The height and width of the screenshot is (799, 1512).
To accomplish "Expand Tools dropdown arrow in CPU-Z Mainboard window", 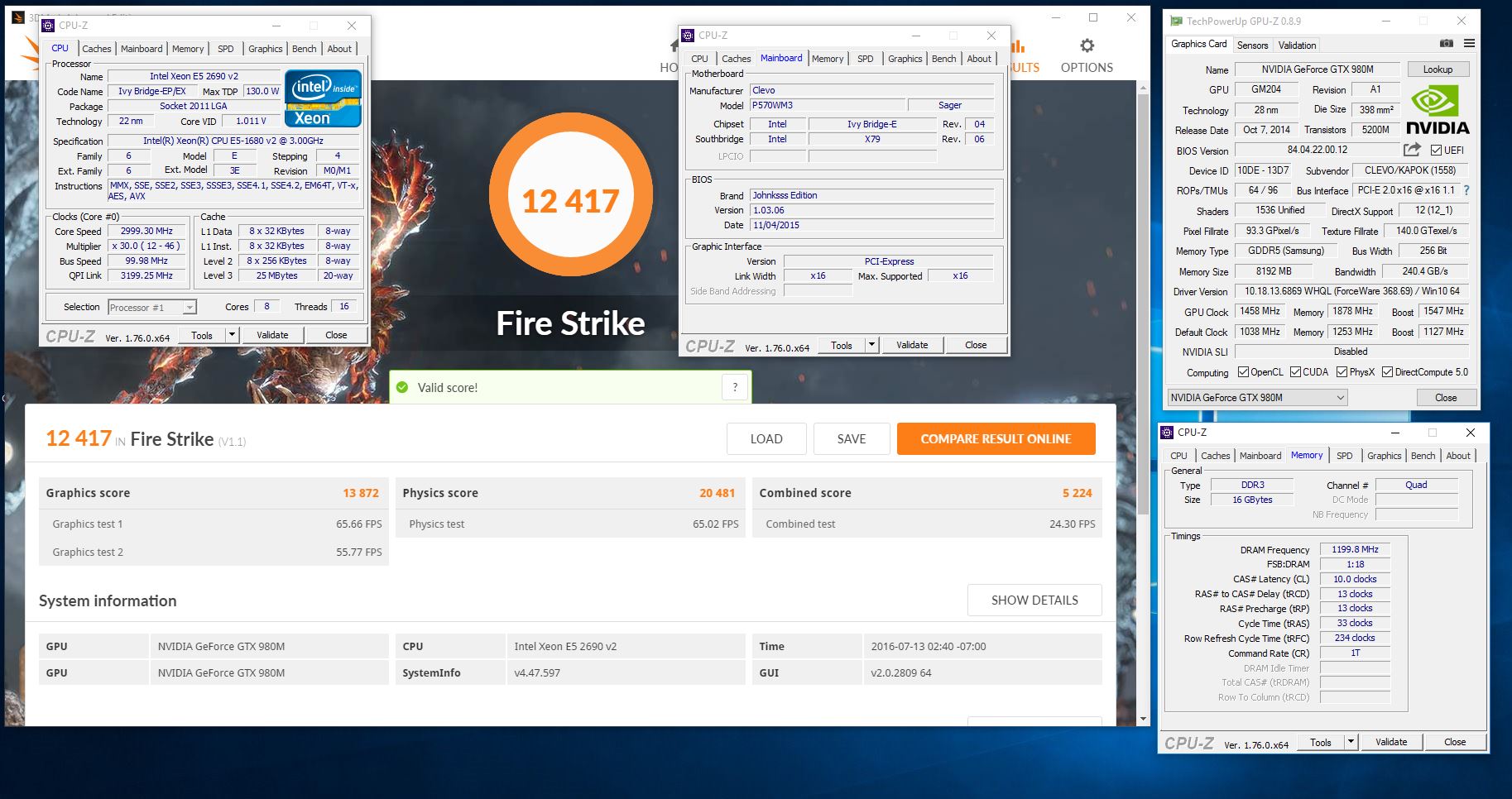I will 872,345.
